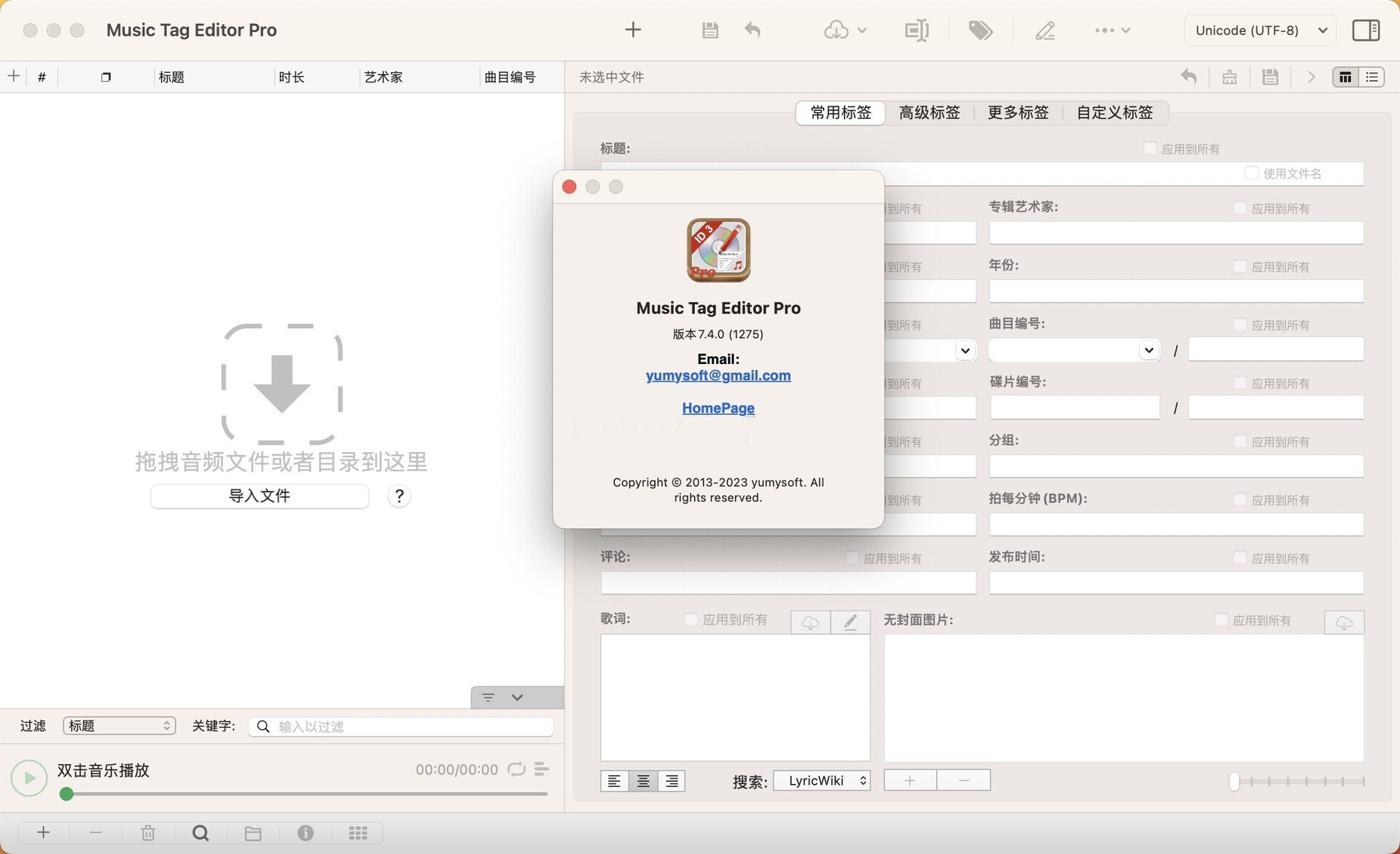Click the cover image size slider
This screenshot has height=854, width=1400.
1298,781
